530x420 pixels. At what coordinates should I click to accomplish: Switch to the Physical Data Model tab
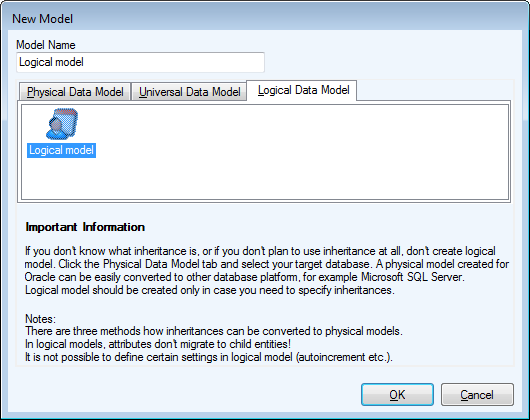(x=75, y=92)
